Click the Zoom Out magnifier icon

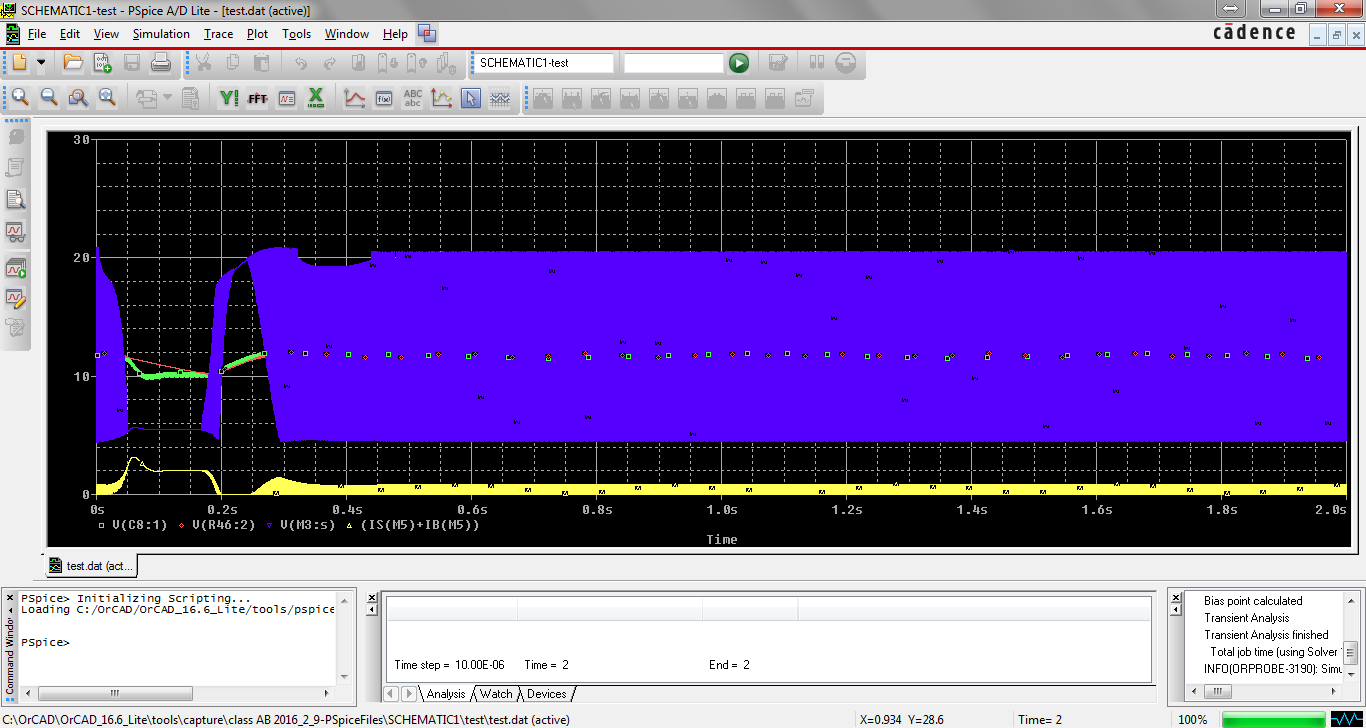point(49,98)
